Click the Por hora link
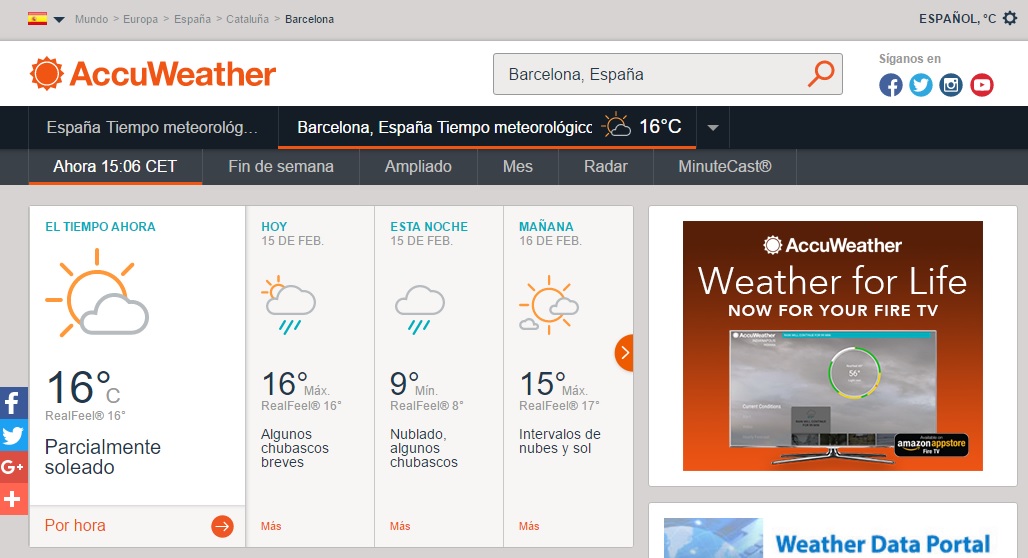Image resolution: width=1028 pixels, height=558 pixels. coord(75,525)
